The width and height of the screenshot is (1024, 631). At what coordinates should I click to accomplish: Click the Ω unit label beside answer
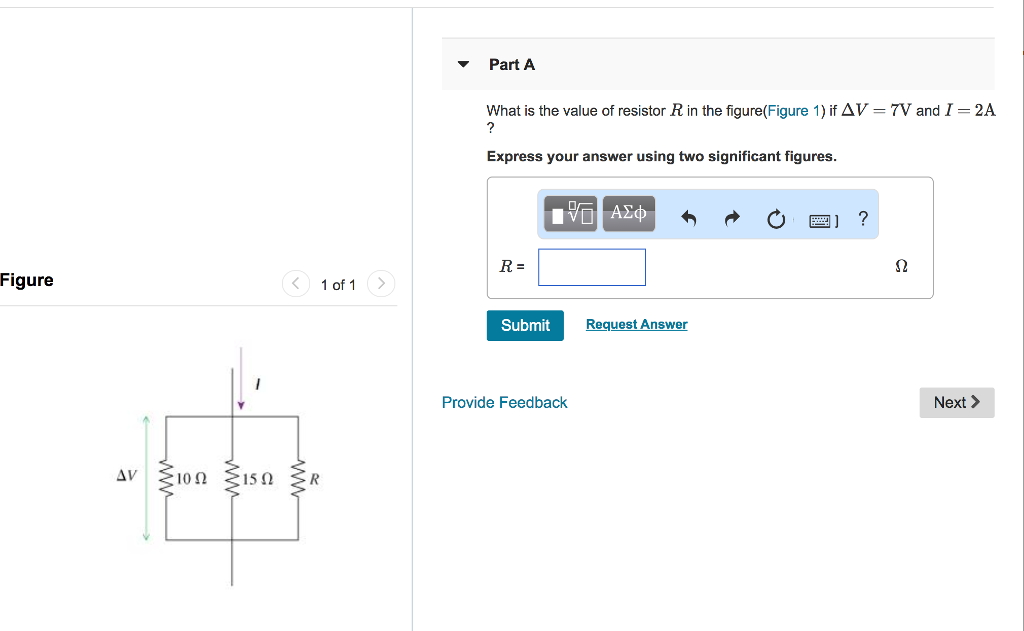point(901,267)
